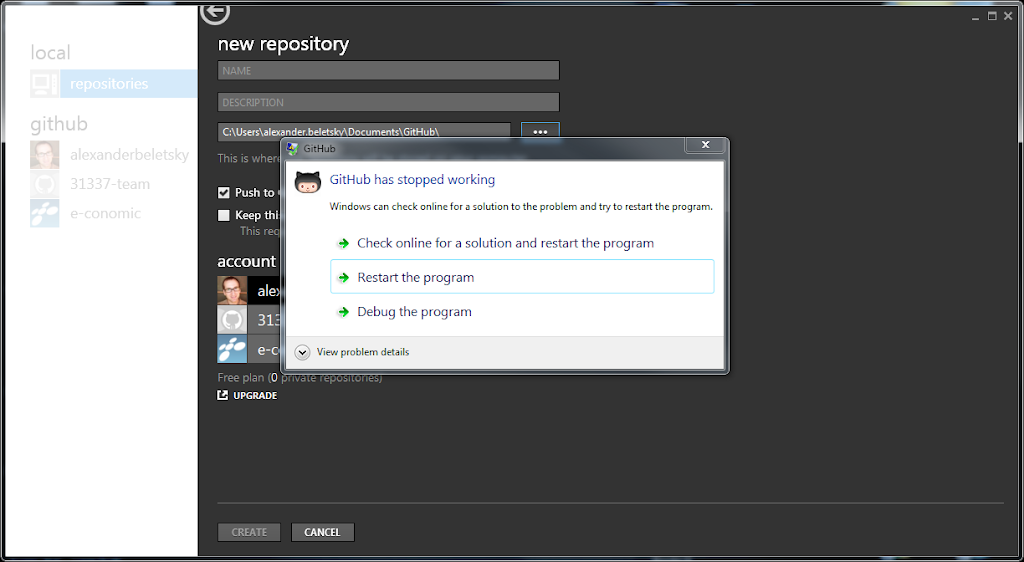Select the alex account avatar in account list
This screenshot has height=562, width=1024.
tap(232, 290)
